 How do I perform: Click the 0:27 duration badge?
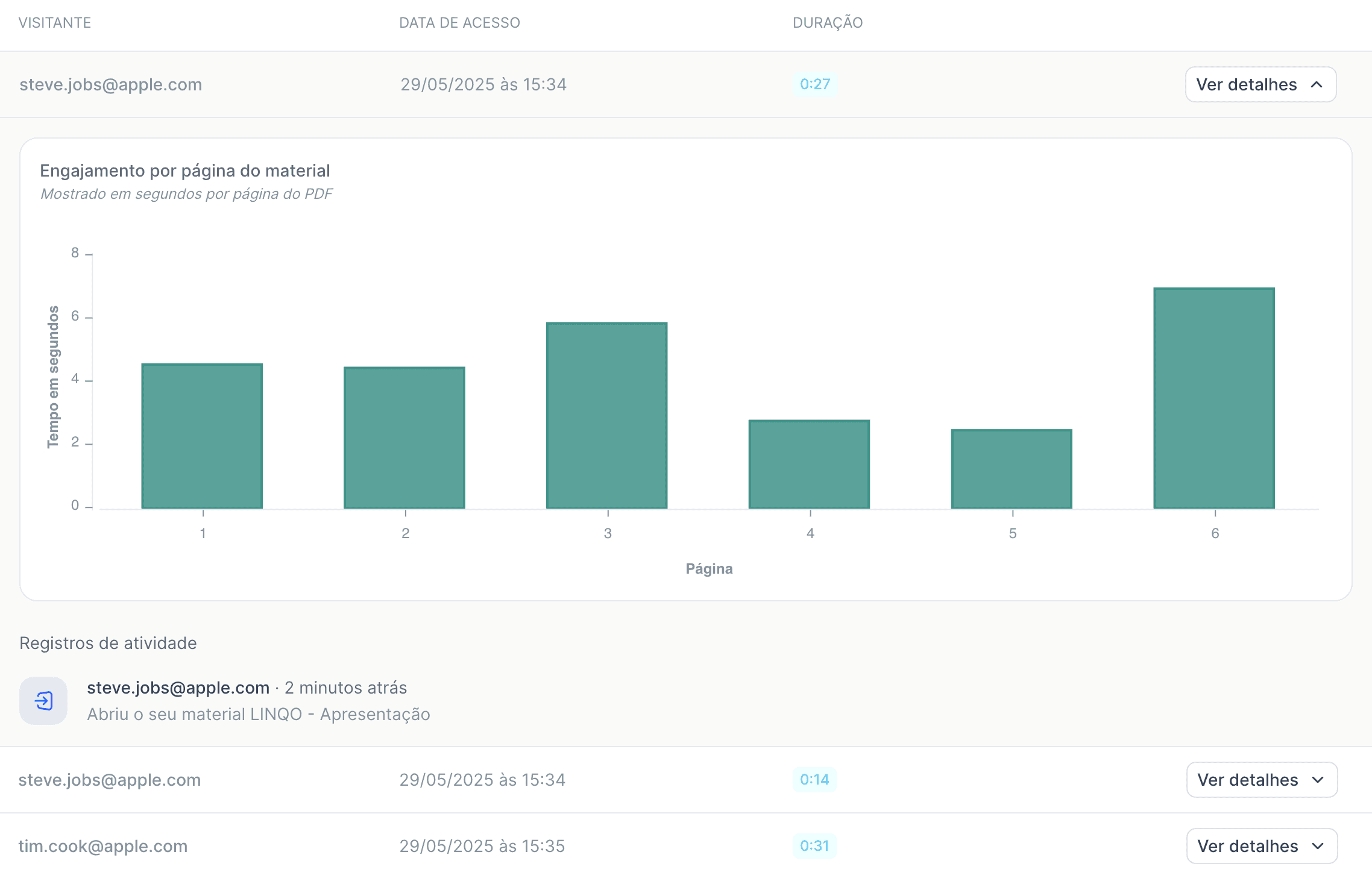click(814, 84)
